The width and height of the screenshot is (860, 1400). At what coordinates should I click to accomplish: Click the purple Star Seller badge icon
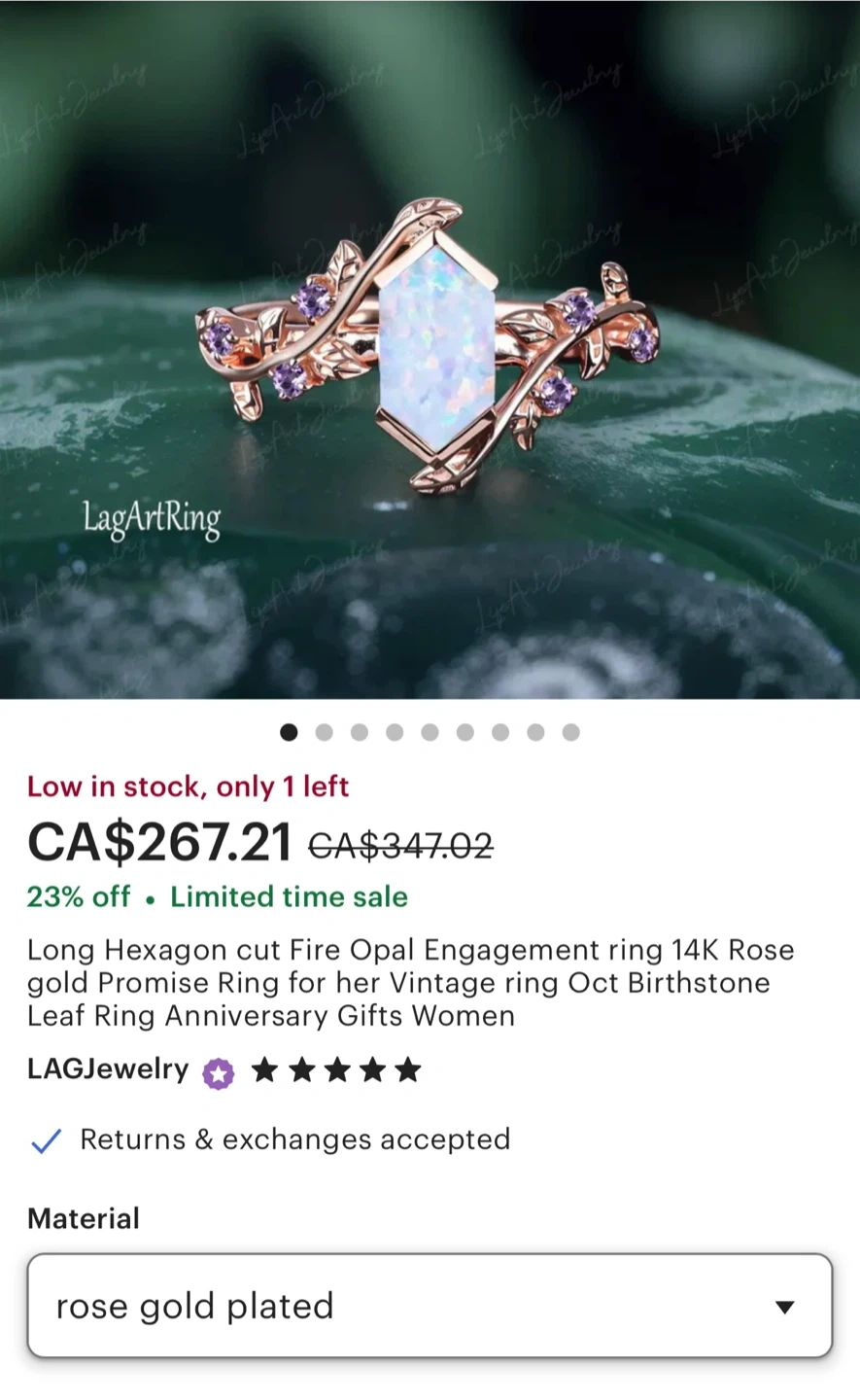(219, 1073)
